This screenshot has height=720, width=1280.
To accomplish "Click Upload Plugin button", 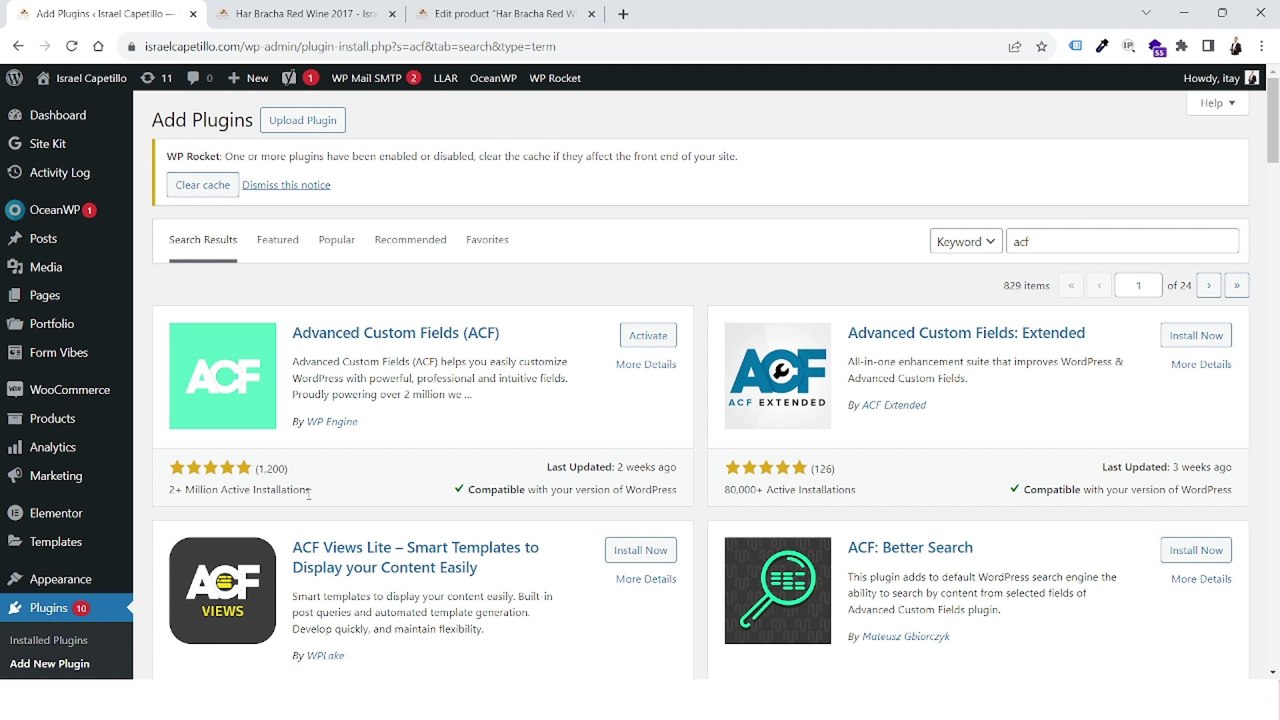I will coord(302,120).
